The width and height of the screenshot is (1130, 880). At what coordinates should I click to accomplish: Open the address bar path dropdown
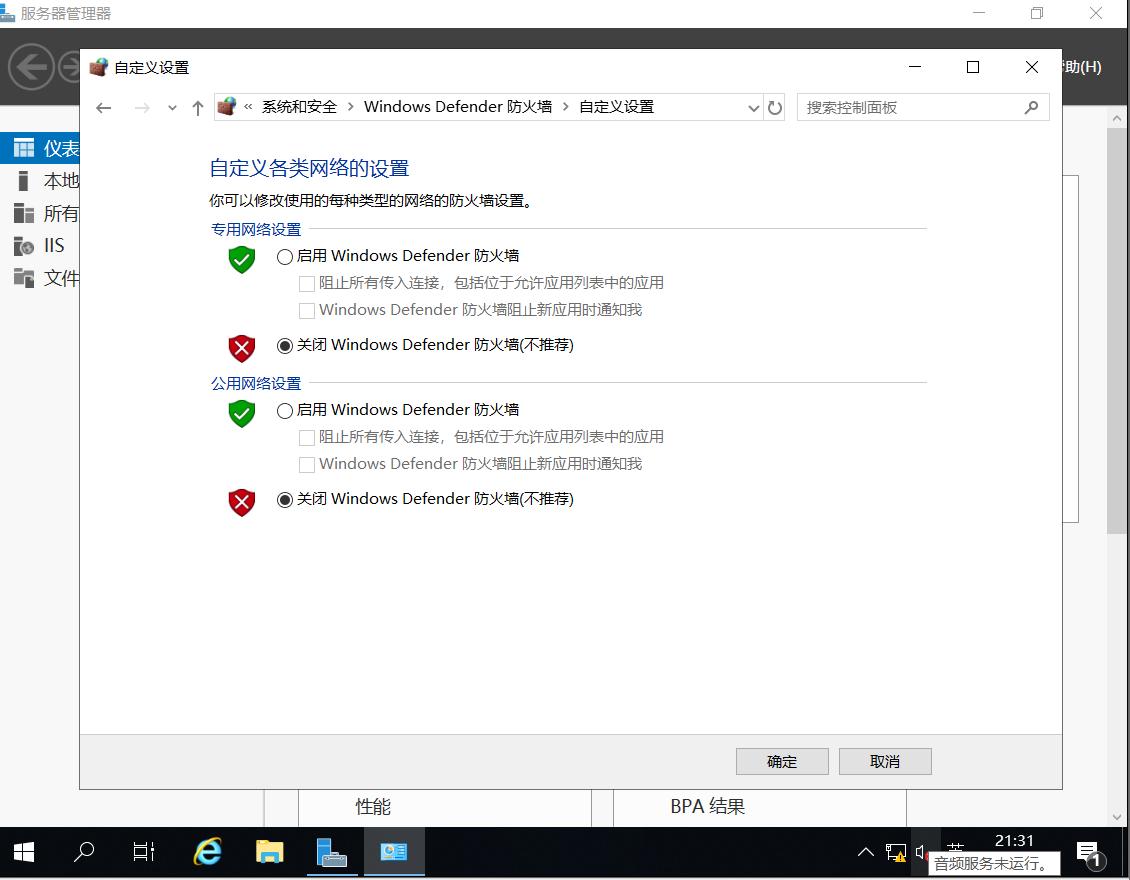(753, 107)
